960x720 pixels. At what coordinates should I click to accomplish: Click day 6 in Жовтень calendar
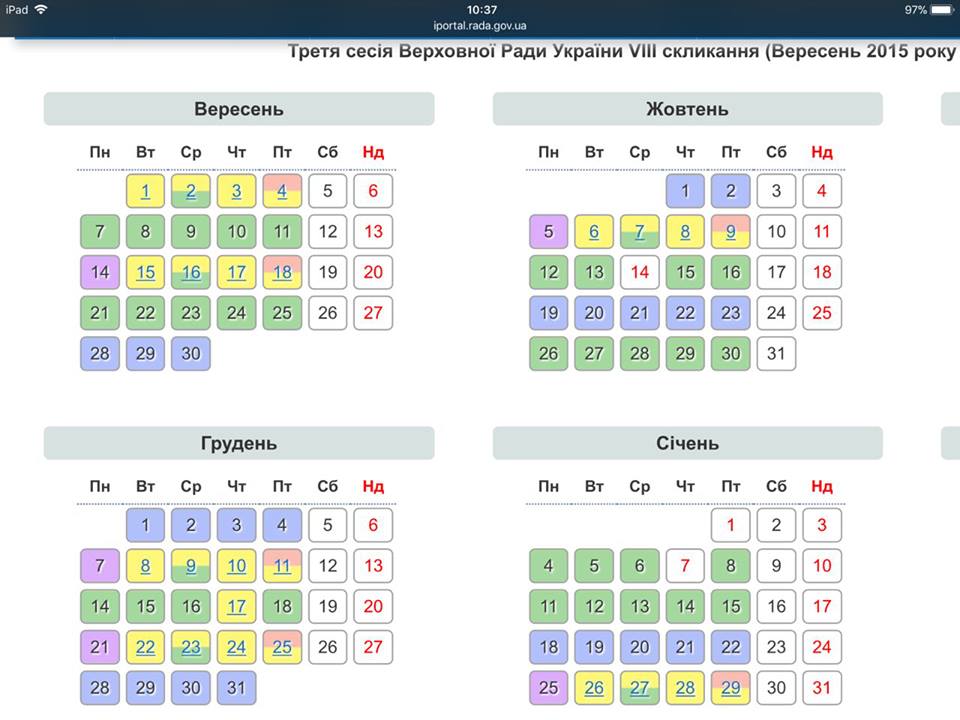[x=594, y=232]
